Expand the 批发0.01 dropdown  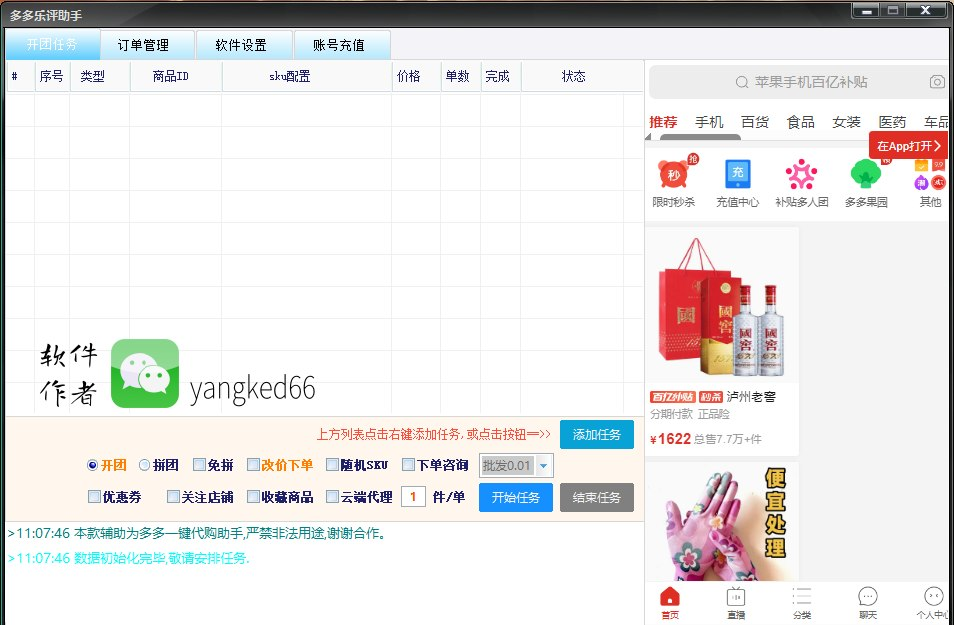[x=543, y=466]
